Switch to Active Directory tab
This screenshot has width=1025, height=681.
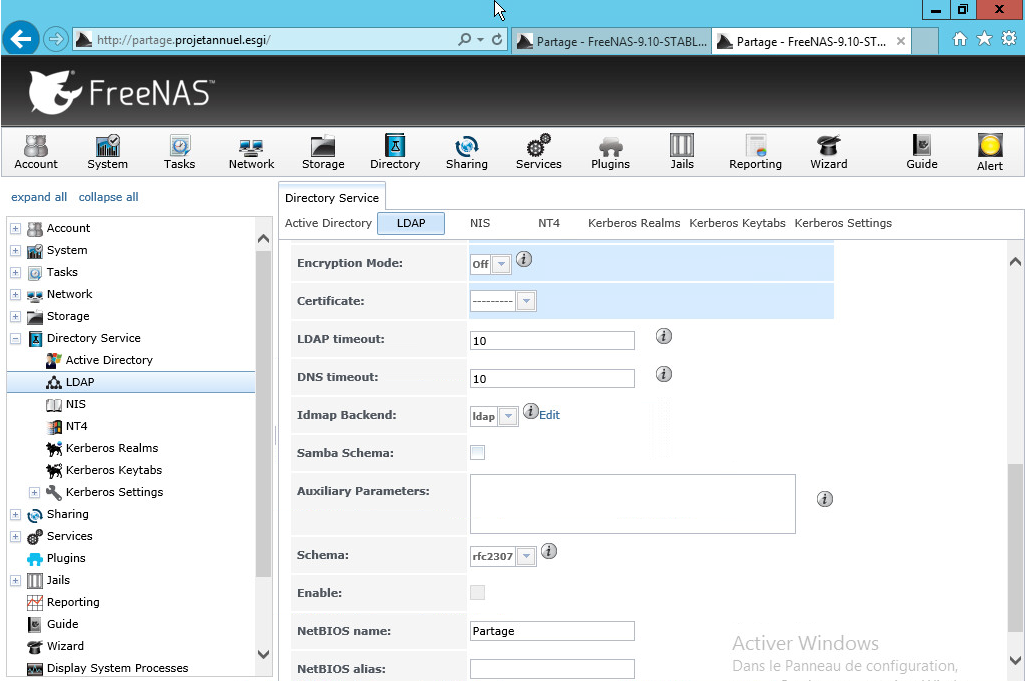click(328, 223)
